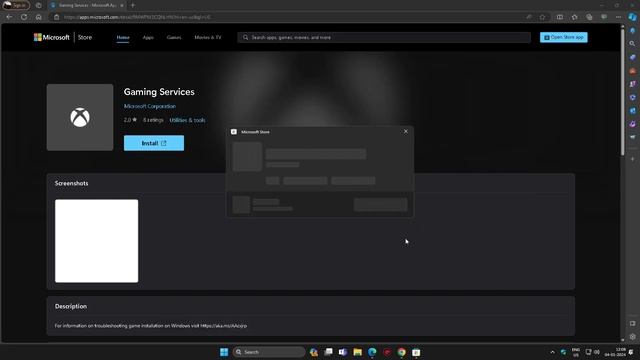Click the 8 ratings text

tap(153, 120)
